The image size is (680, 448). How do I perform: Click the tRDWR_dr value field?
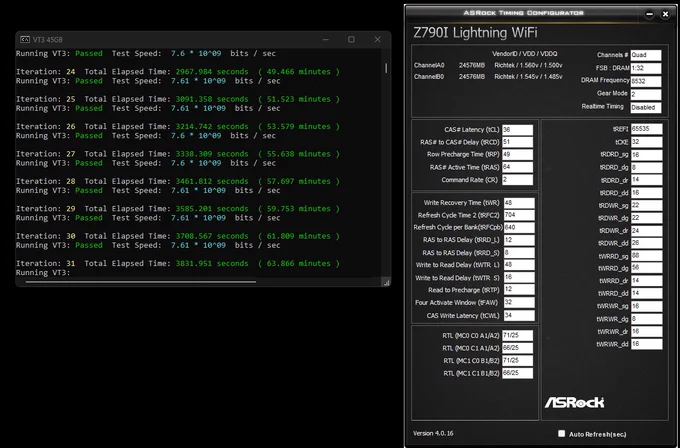pyautogui.click(x=646, y=231)
